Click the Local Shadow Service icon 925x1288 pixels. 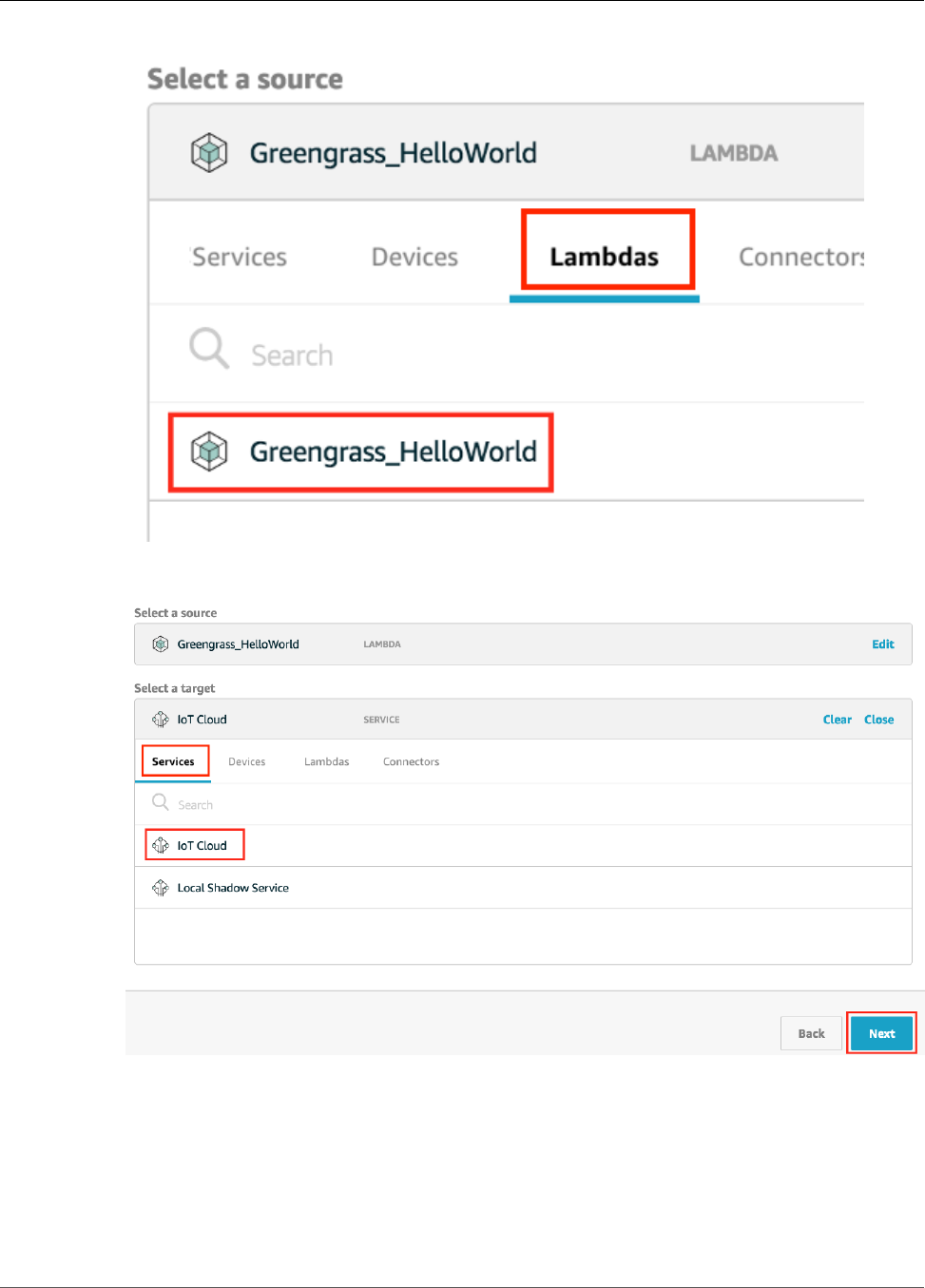pyautogui.click(x=161, y=888)
